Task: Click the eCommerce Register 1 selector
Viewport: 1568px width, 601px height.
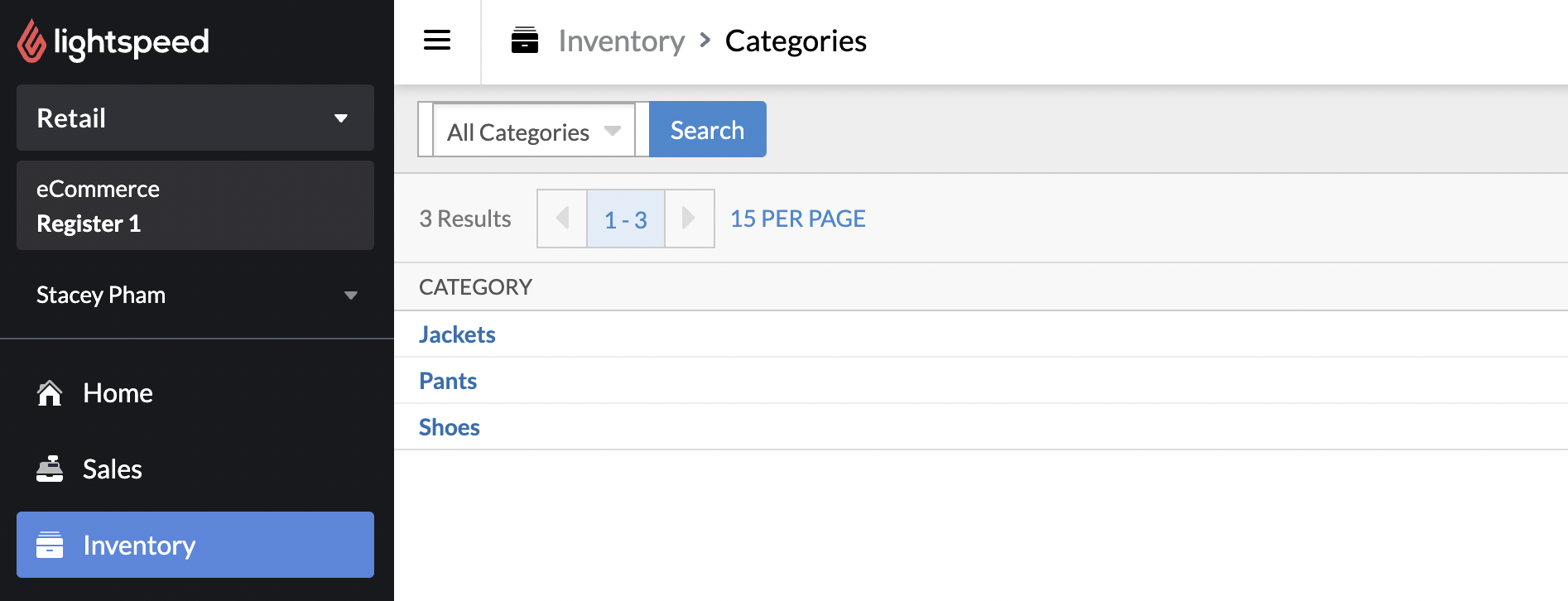Action: click(195, 205)
